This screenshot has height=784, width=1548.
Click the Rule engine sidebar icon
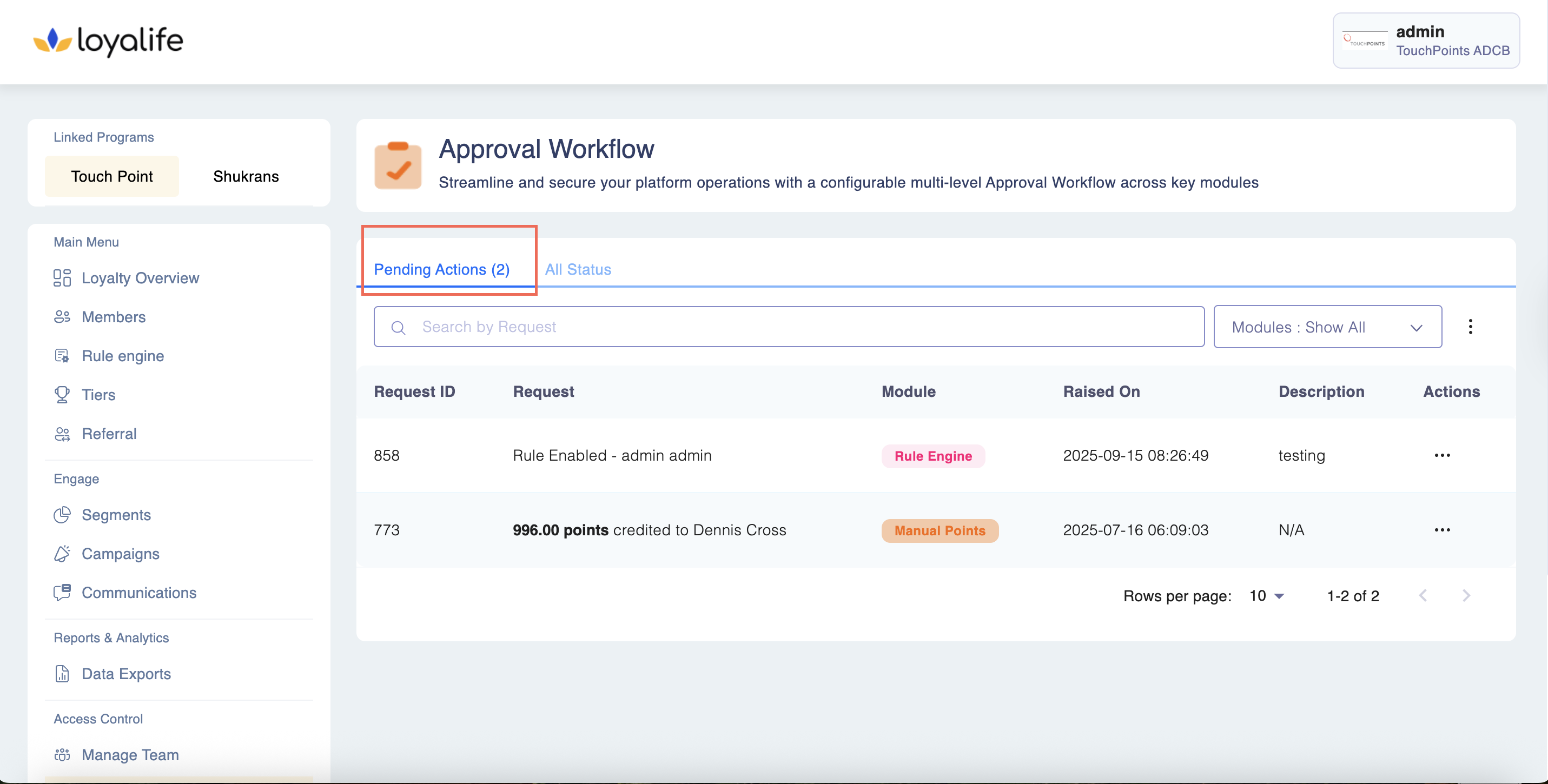coord(62,356)
